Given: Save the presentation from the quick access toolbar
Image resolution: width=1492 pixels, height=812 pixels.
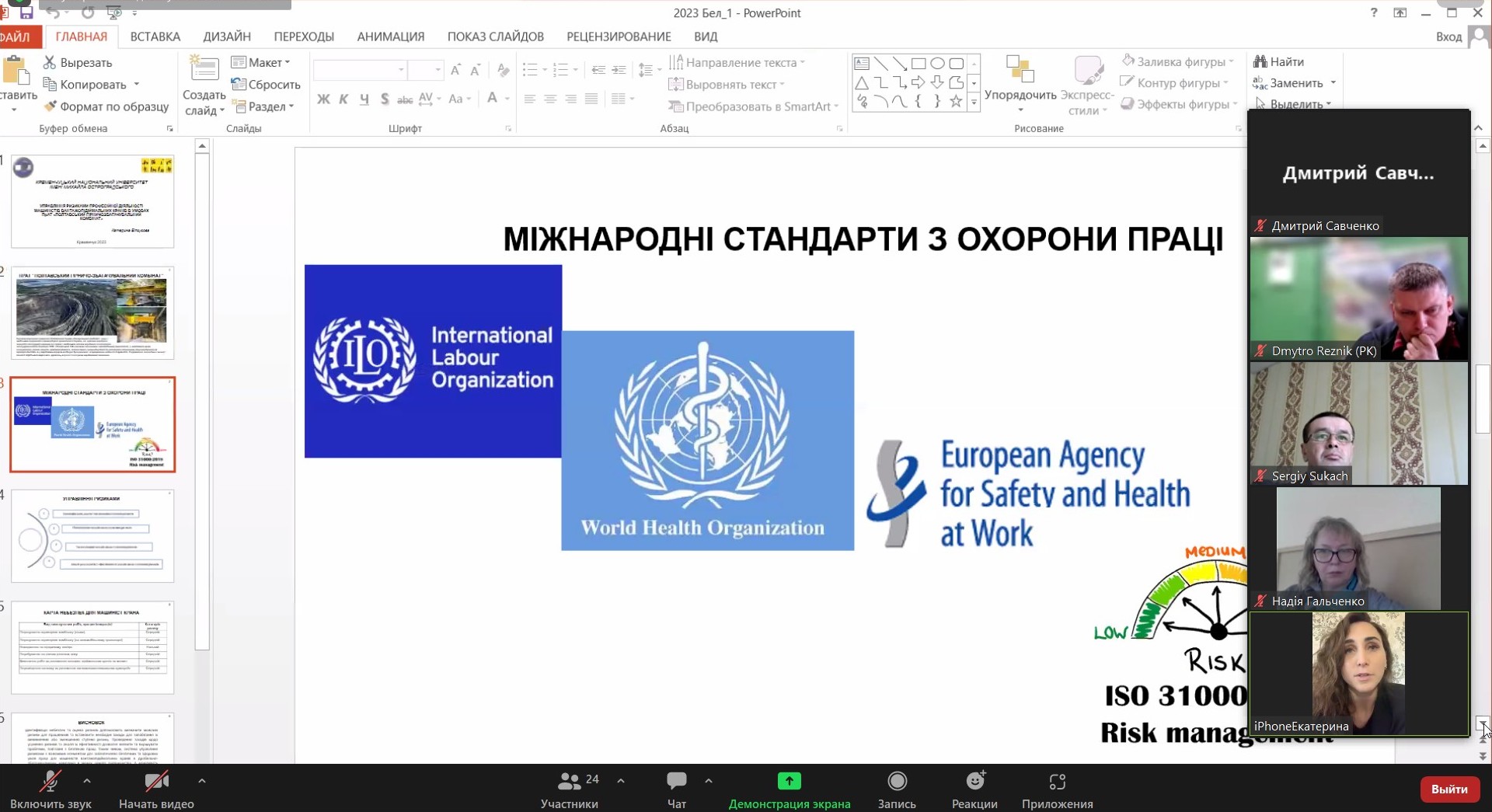Looking at the screenshot, I should (26, 12).
